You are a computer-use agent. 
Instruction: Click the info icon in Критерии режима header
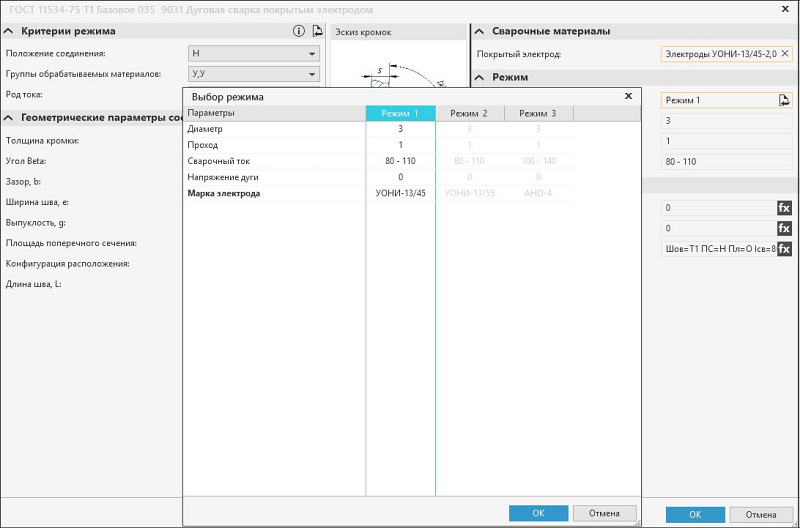click(298, 31)
